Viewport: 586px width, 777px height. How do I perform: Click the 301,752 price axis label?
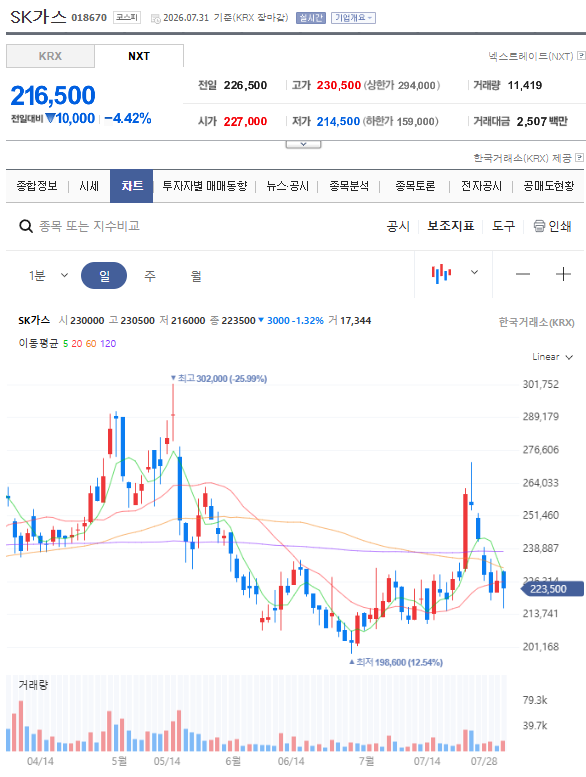pyautogui.click(x=540, y=384)
